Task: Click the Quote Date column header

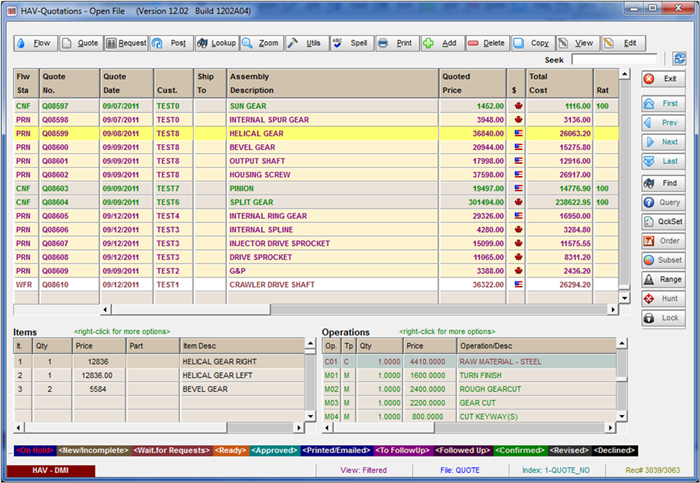Action: coord(127,83)
